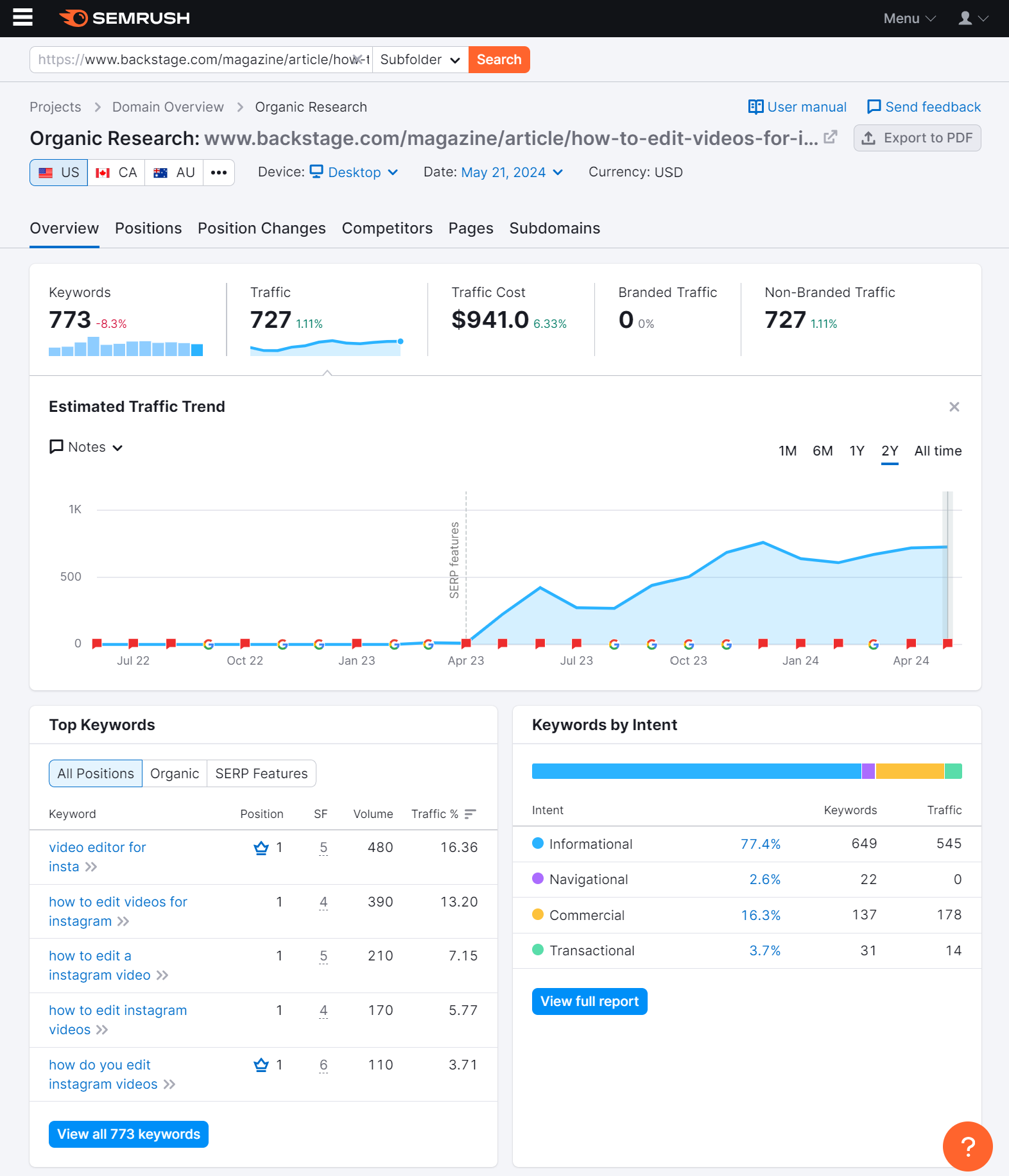Image resolution: width=1009 pixels, height=1176 pixels.
Task: Click the red flag marker at Apr 23
Action: coord(467,643)
